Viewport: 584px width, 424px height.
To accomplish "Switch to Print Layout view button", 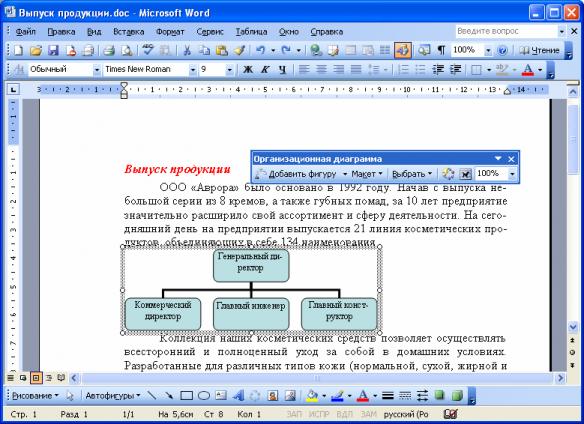I will (36, 378).
